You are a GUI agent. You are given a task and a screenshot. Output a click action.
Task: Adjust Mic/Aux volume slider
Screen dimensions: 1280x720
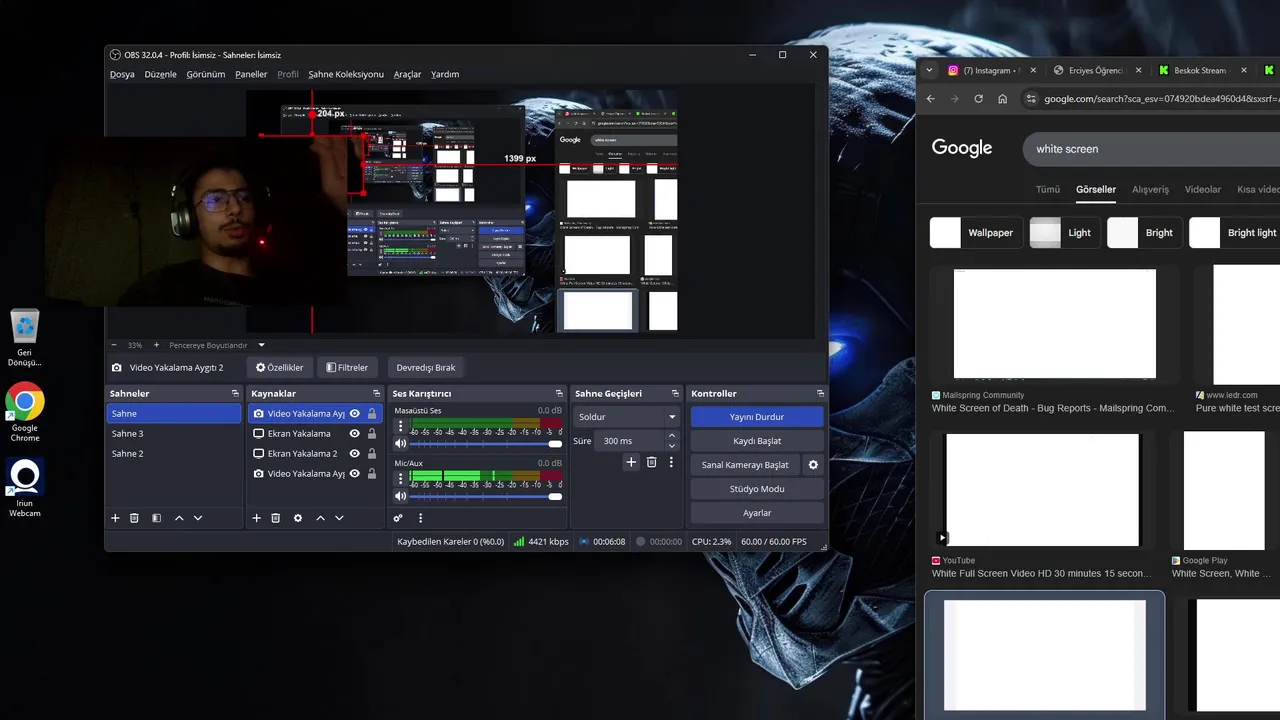point(485,496)
